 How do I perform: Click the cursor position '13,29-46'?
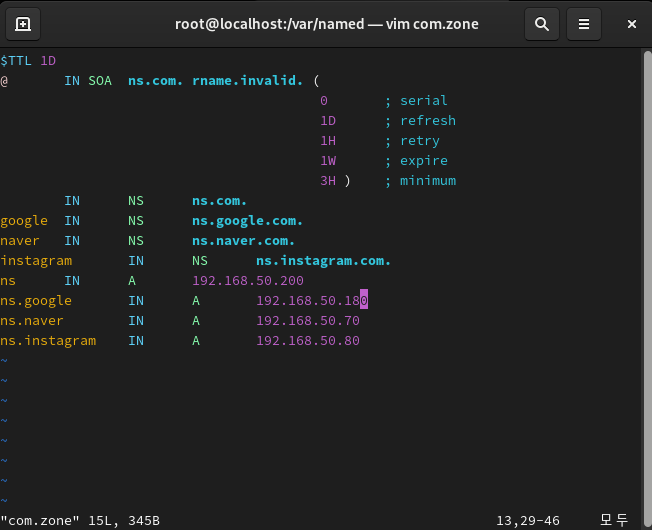[x=528, y=521]
